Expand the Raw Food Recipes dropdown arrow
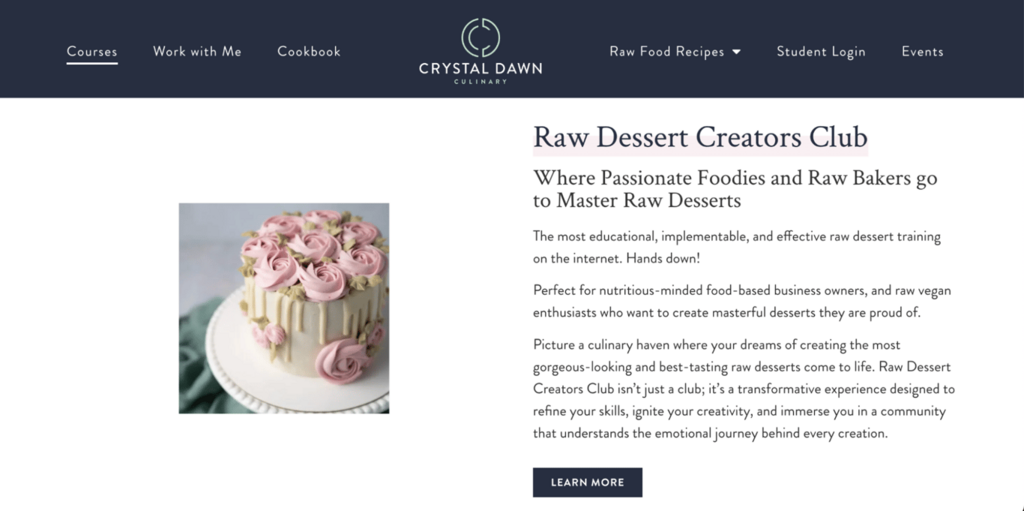The height and width of the screenshot is (511, 1024). point(737,52)
